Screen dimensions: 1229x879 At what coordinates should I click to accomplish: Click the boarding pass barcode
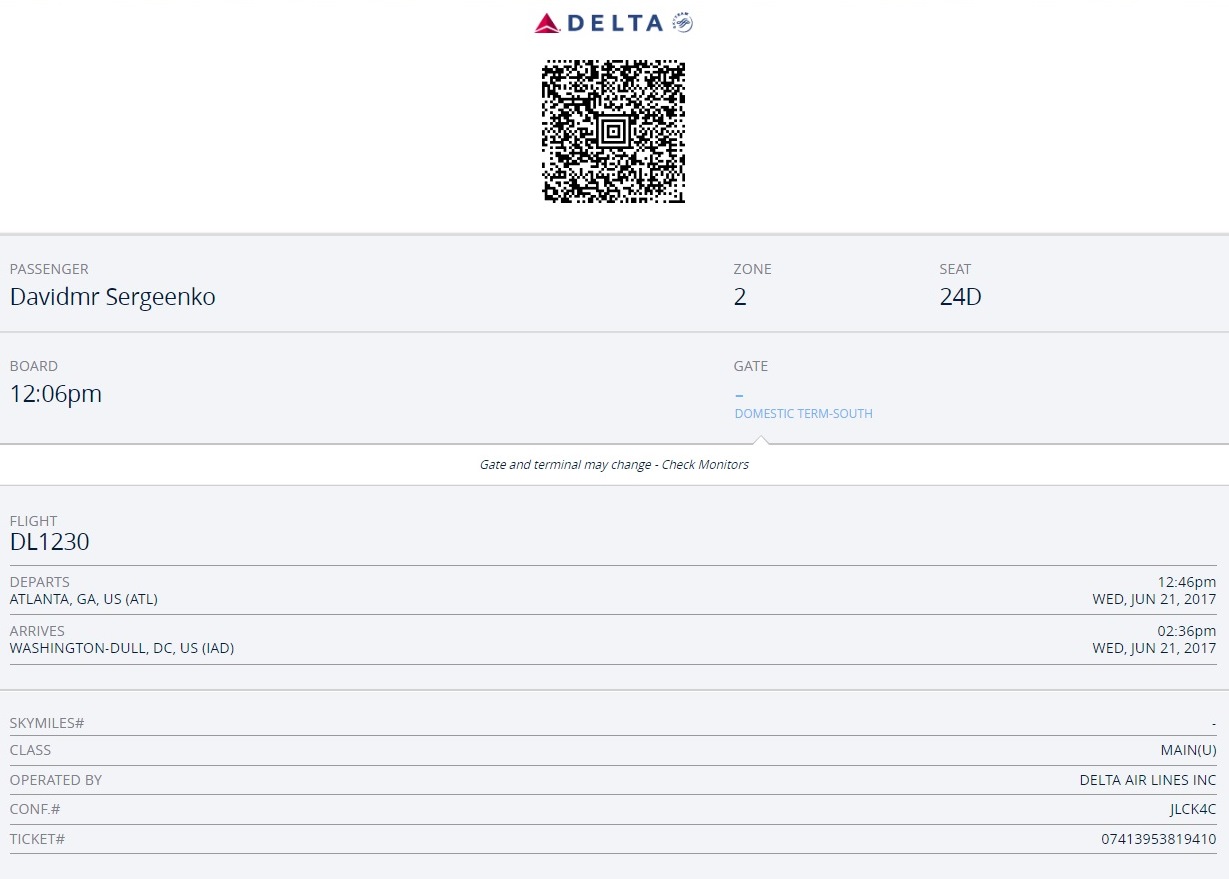pyautogui.click(x=613, y=132)
